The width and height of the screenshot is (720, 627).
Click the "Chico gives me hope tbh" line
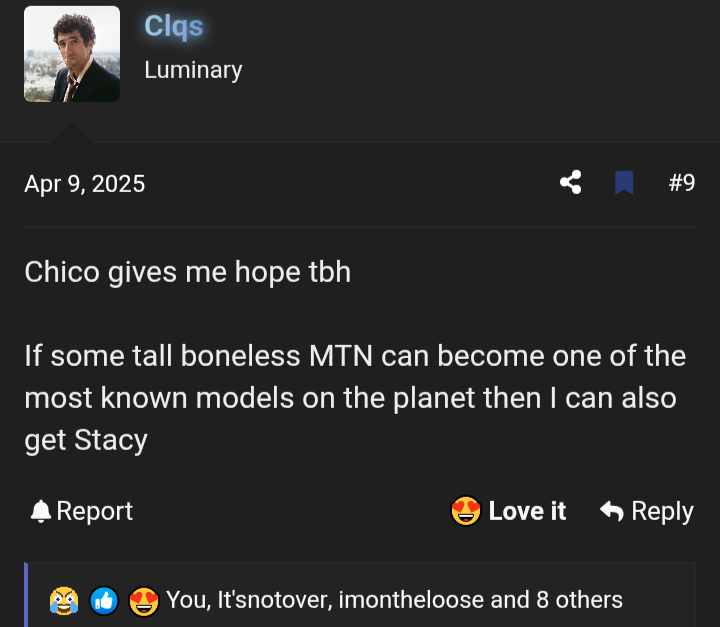pyautogui.click(x=188, y=271)
